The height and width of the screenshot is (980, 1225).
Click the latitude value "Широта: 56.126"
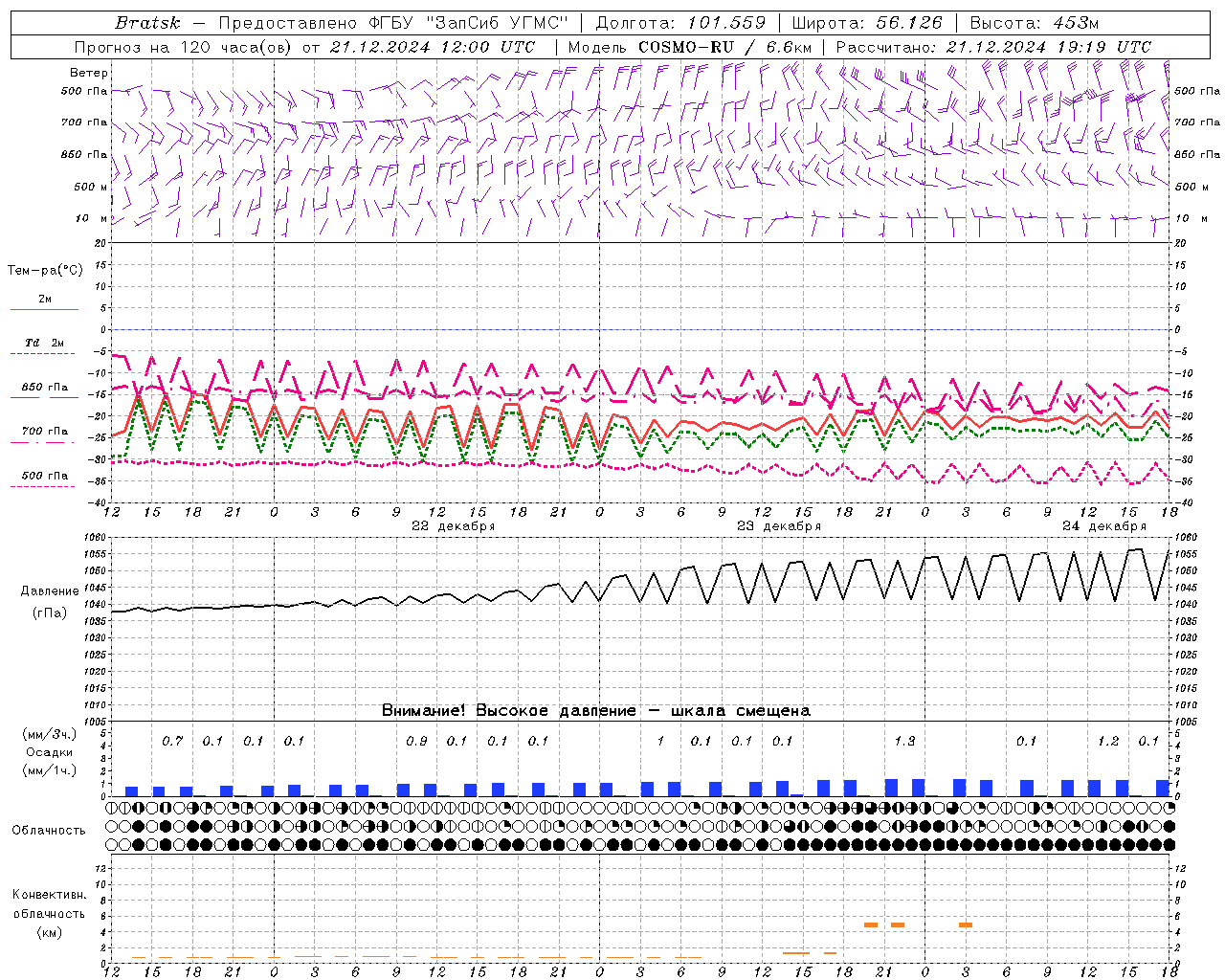pos(867,22)
